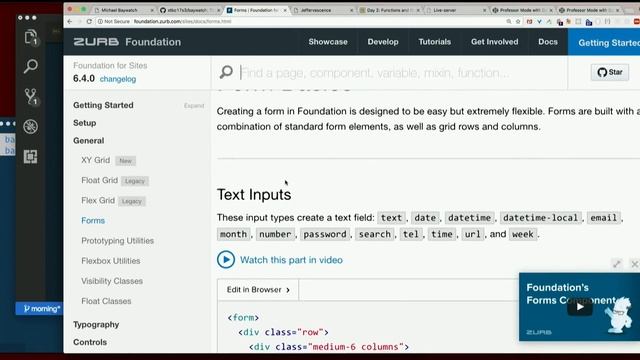Expand the Getting Started sidebar section

pos(194,106)
